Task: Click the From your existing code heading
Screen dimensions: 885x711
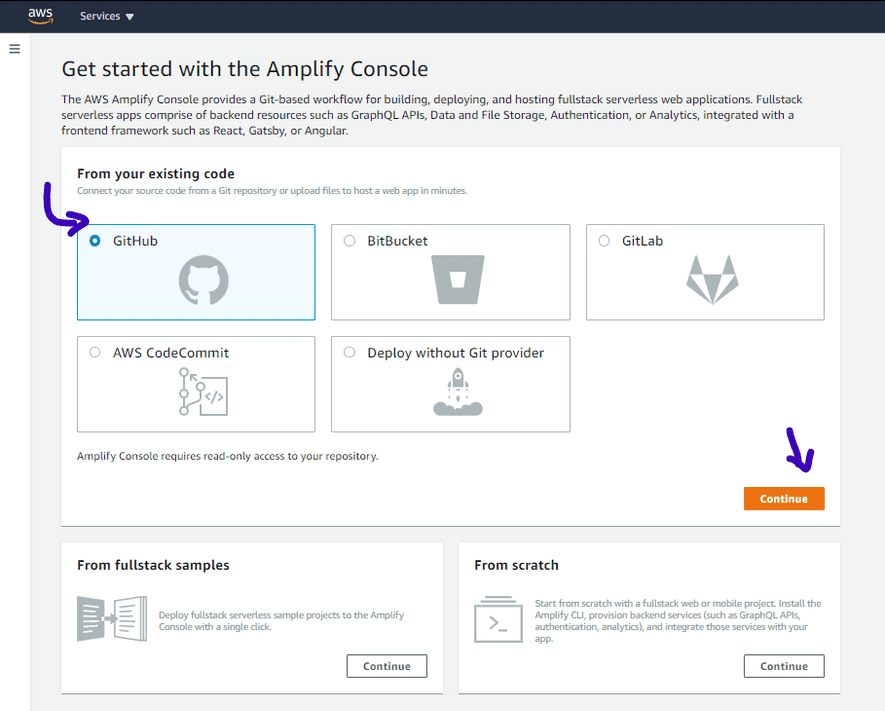Action: (x=156, y=174)
